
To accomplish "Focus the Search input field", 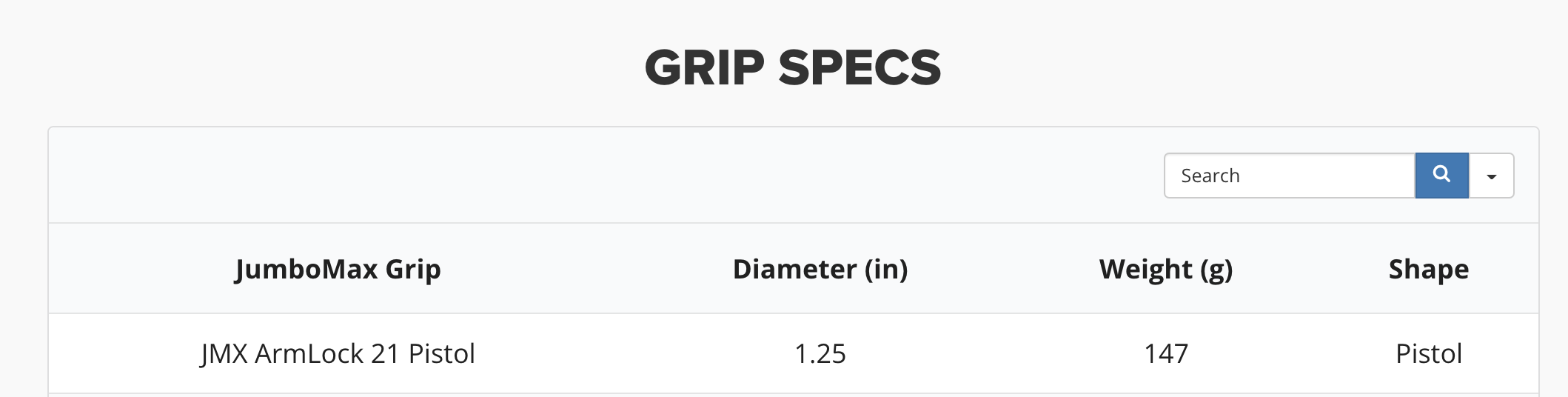I will pyautogui.click(x=1290, y=176).
